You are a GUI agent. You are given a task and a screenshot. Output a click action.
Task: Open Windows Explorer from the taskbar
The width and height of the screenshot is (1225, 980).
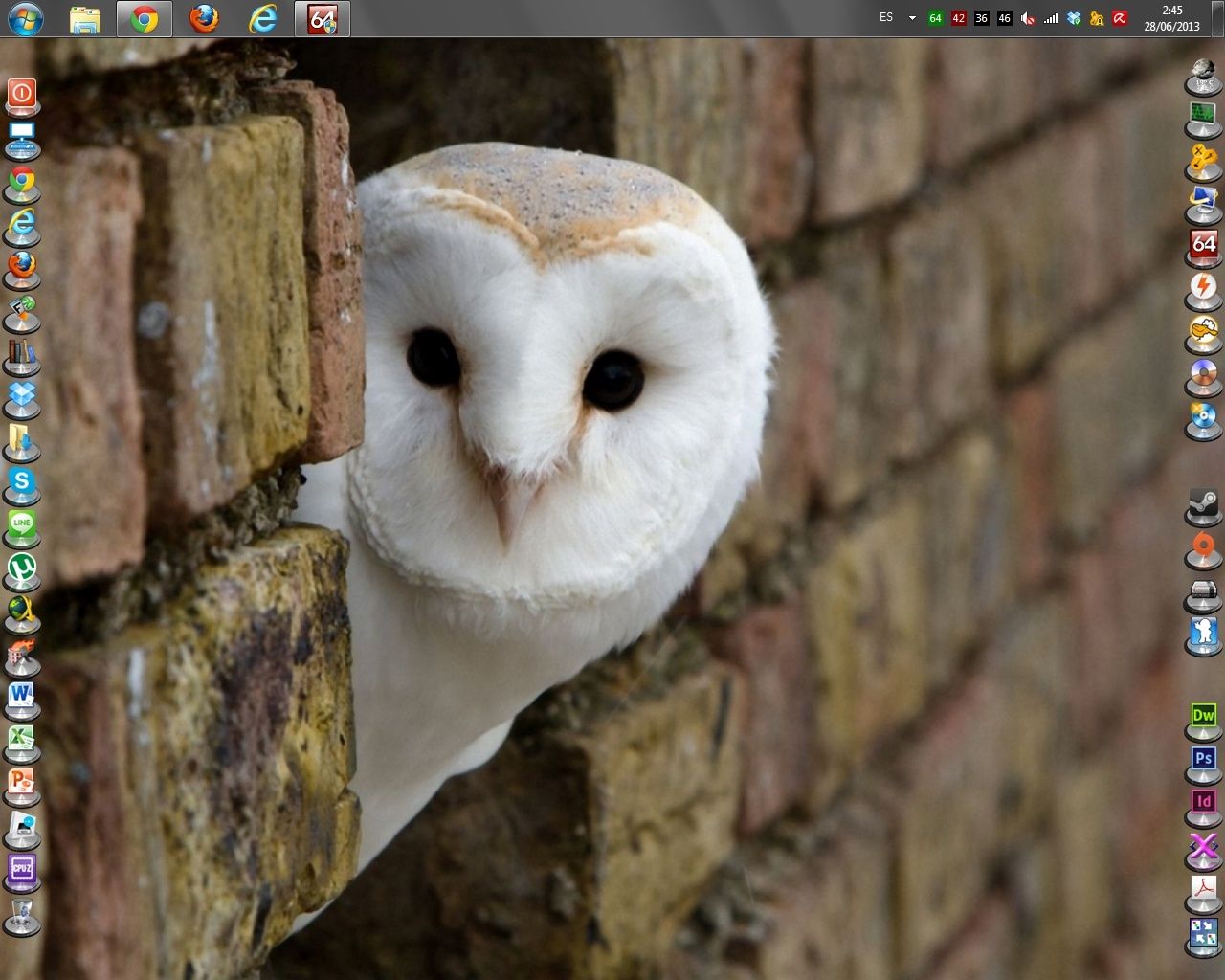(x=85, y=18)
